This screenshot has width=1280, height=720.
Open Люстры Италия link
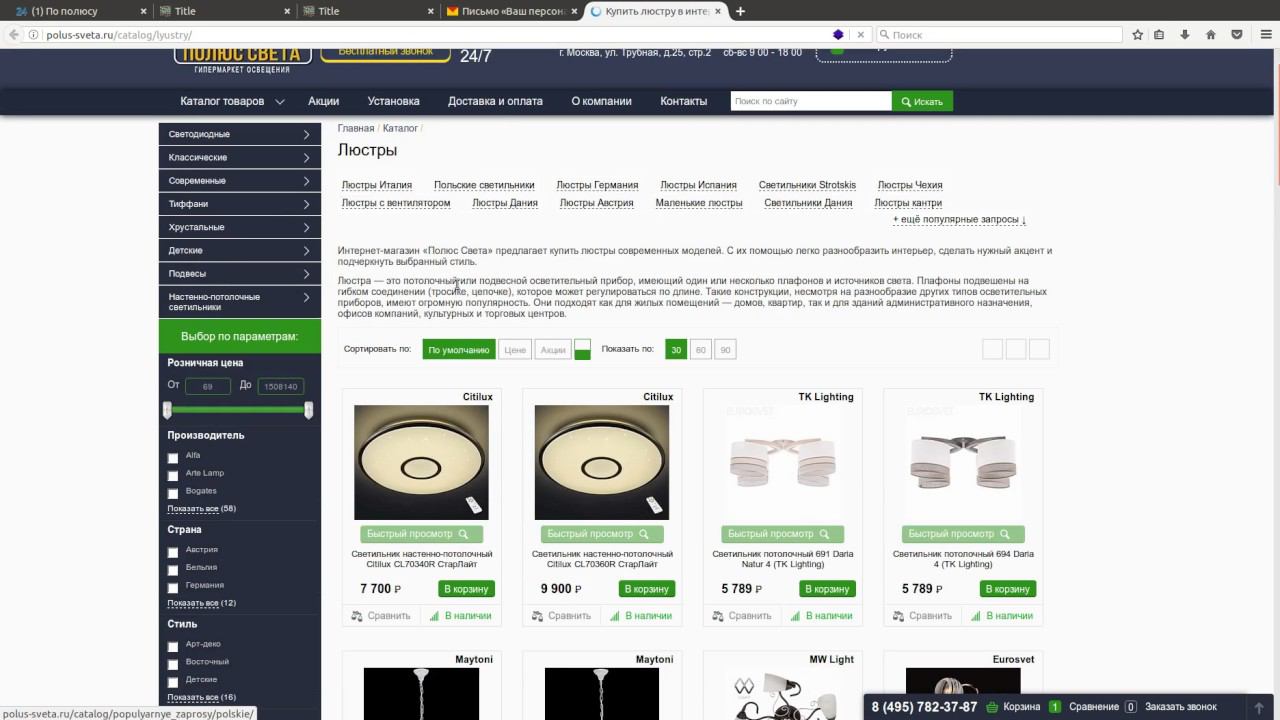coord(377,185)
